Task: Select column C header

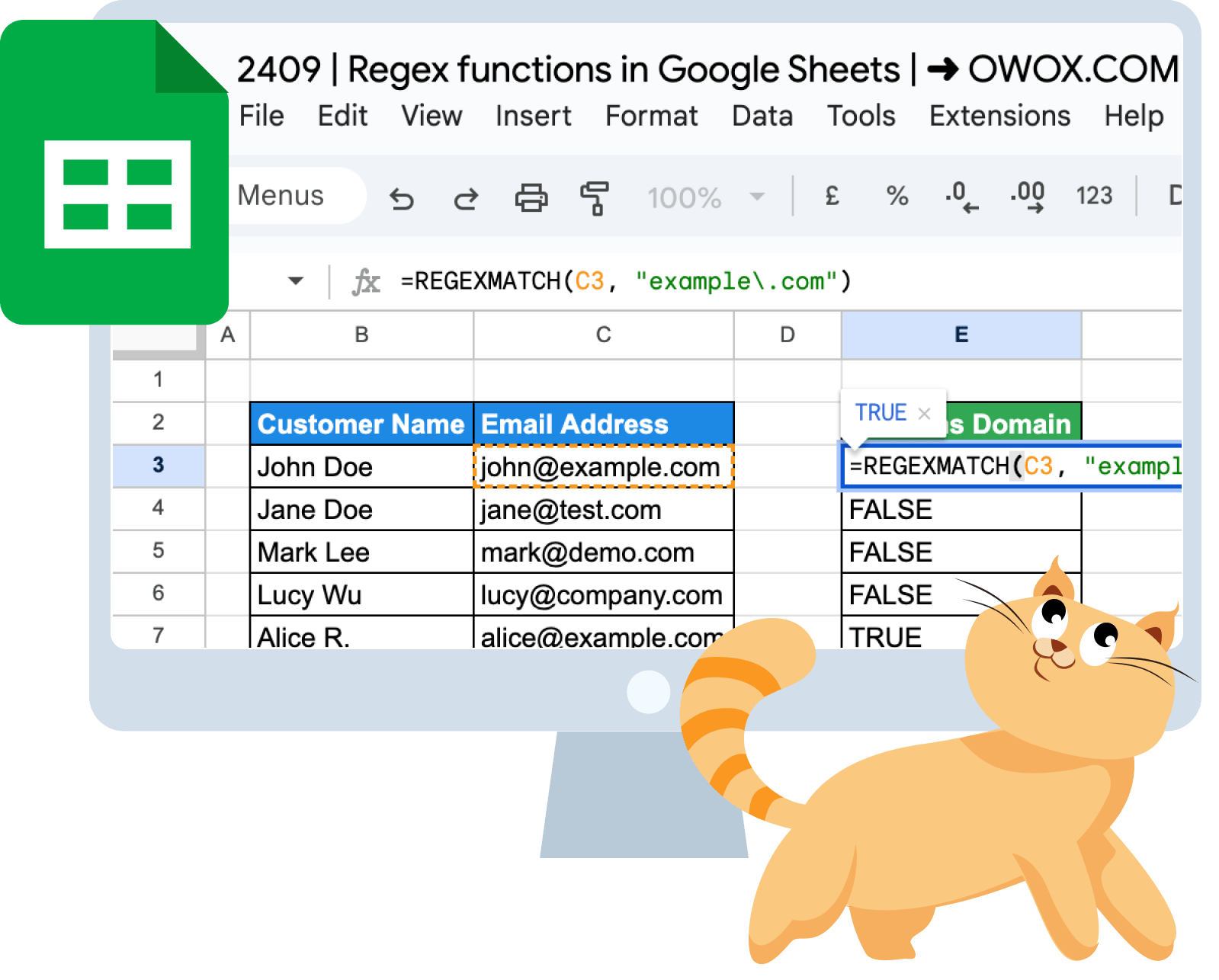Action: [603, 335]
